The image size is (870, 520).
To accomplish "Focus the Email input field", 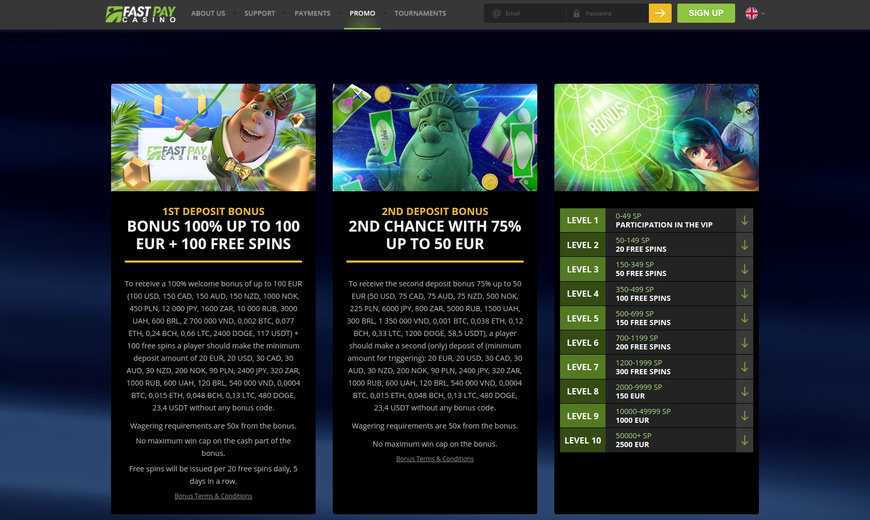I will coord(526,13).
